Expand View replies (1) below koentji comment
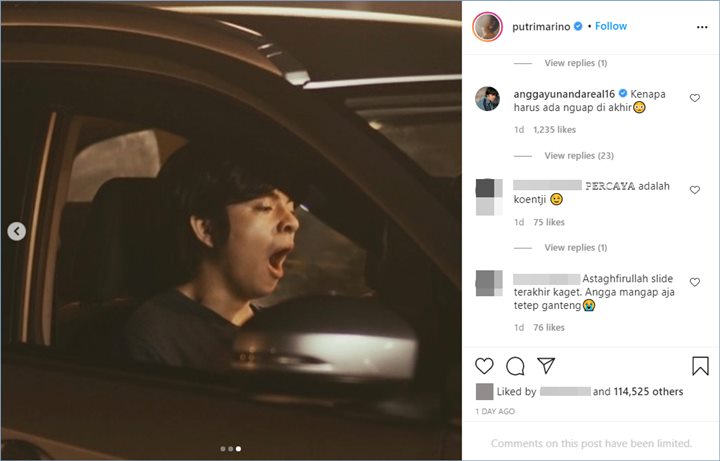Viewport: 720px width, 461px height. point(575,248)
